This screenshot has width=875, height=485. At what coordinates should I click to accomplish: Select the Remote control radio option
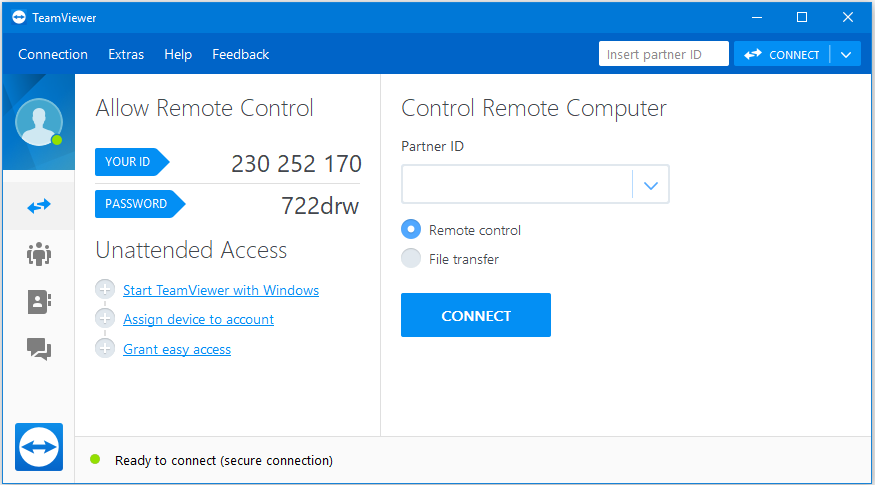pyautogui.click(x=411, y=229)
